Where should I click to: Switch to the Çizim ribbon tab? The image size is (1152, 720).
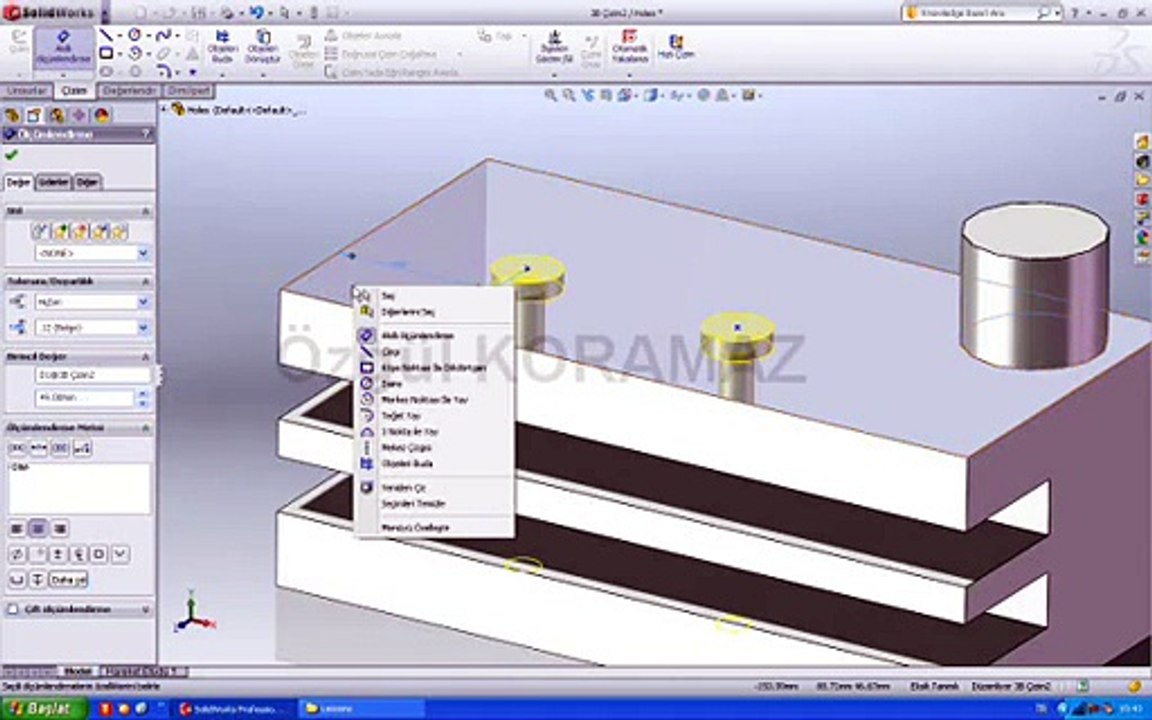click(73, 90)
